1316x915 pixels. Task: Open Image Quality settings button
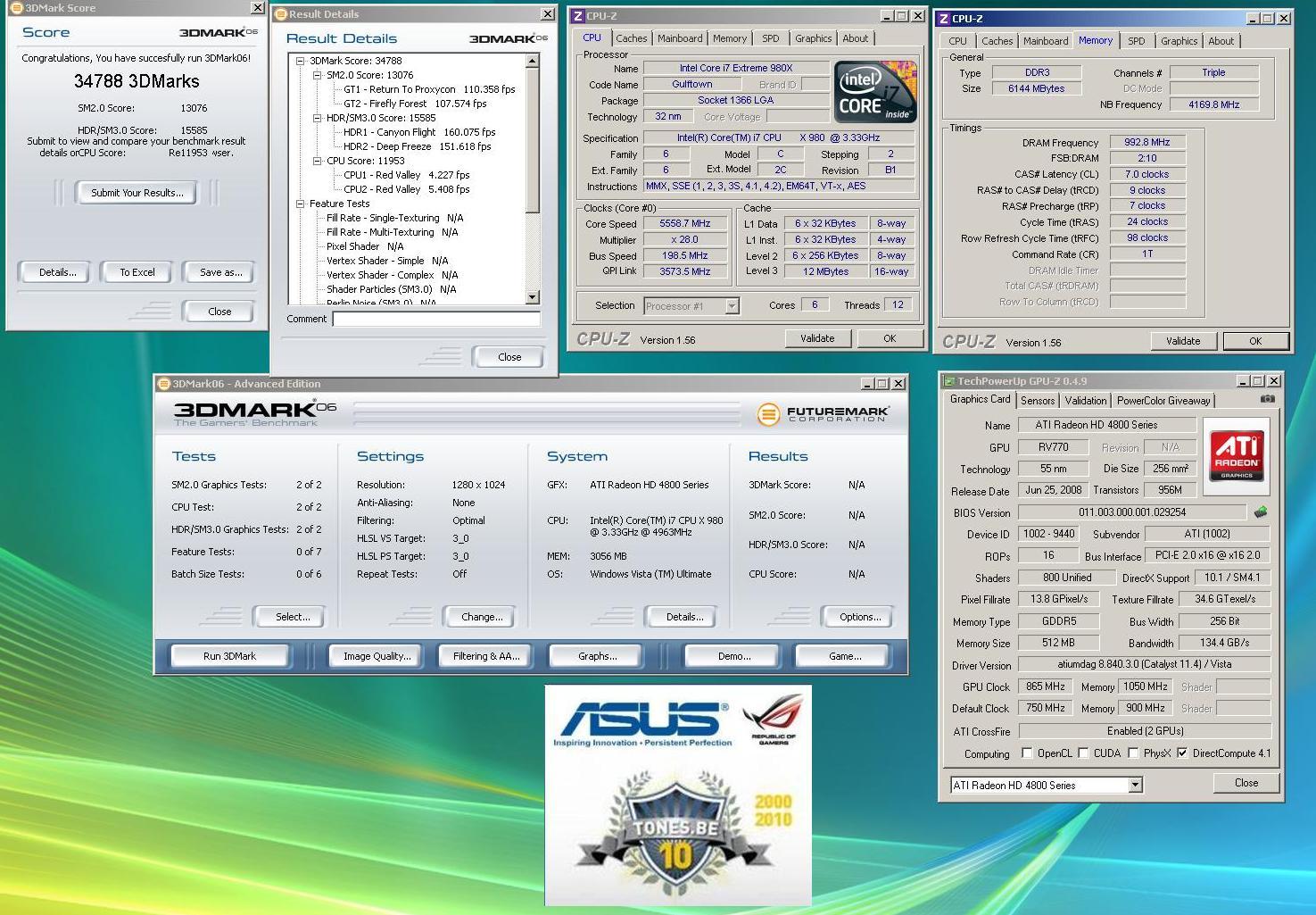pyautogui.click(x=377, y=656)
